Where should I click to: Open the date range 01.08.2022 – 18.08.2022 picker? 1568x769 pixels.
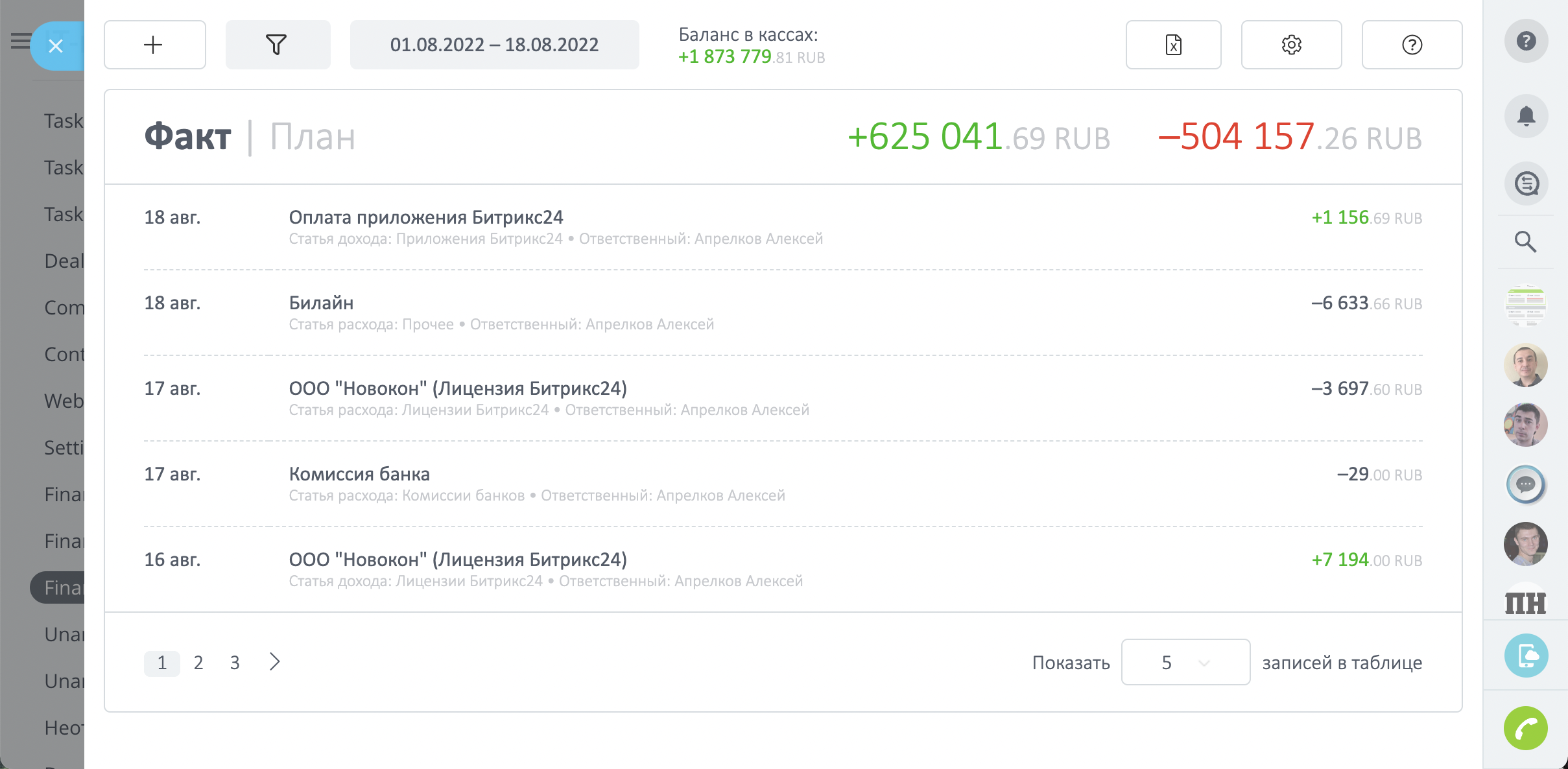coord(494,45)
